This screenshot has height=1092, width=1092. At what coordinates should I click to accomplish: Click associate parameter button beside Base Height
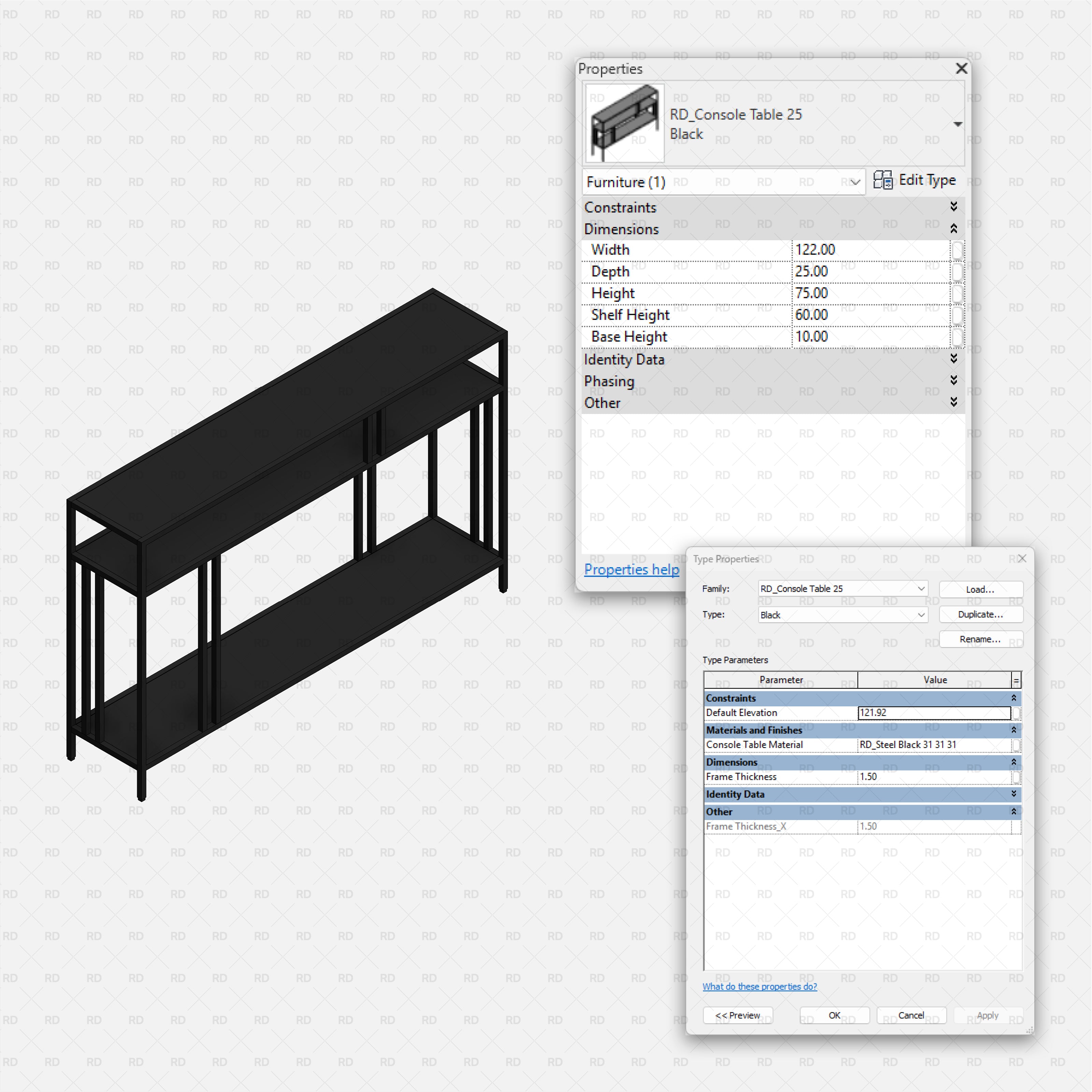tap(958, 337)
